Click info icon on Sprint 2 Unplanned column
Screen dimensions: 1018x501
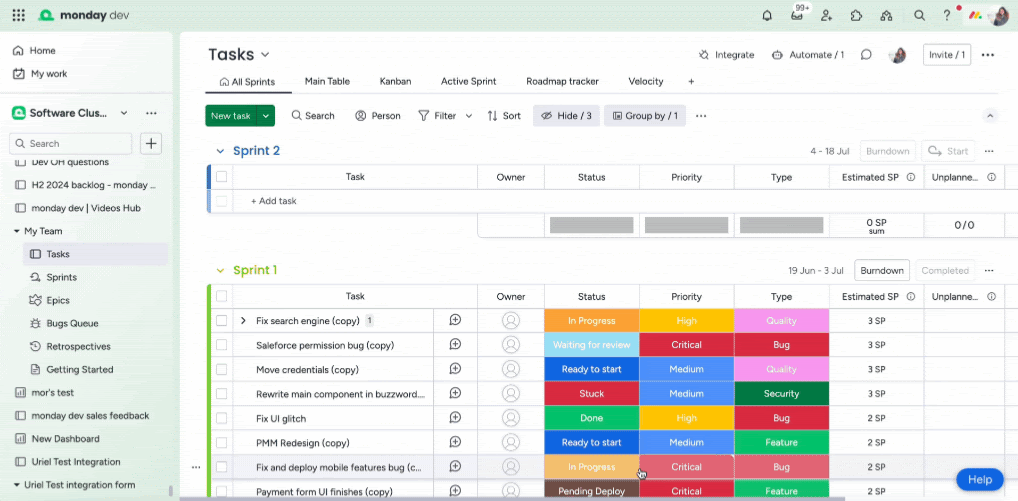pyautogui.click(x=991, y=177)
